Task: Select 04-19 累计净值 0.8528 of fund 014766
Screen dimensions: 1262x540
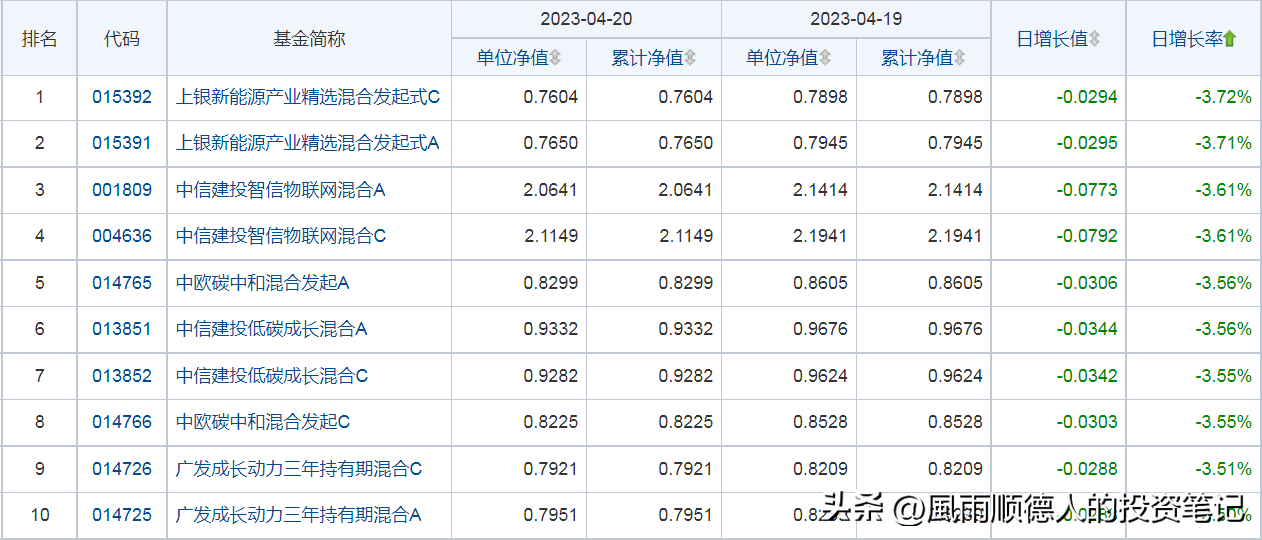Action: pyautogui.click(x=955, y=422)
